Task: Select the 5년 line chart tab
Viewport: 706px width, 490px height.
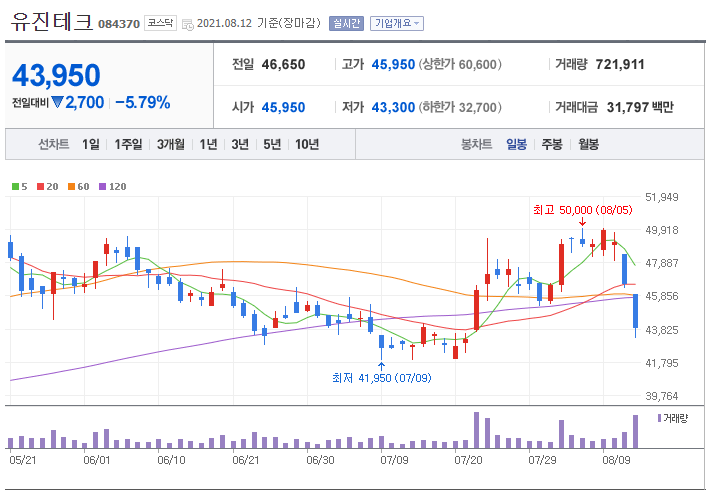Action: [272, 145]
